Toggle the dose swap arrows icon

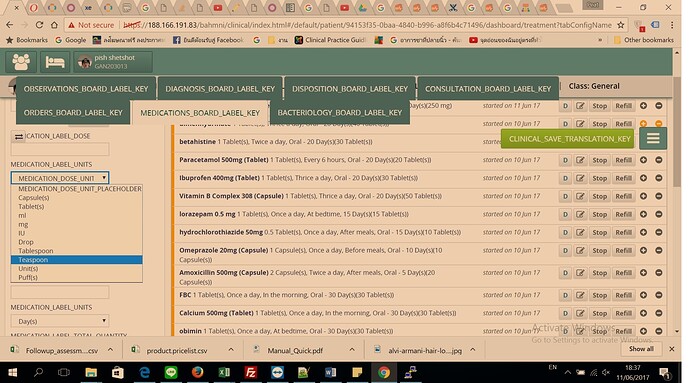tap(18, 136)
